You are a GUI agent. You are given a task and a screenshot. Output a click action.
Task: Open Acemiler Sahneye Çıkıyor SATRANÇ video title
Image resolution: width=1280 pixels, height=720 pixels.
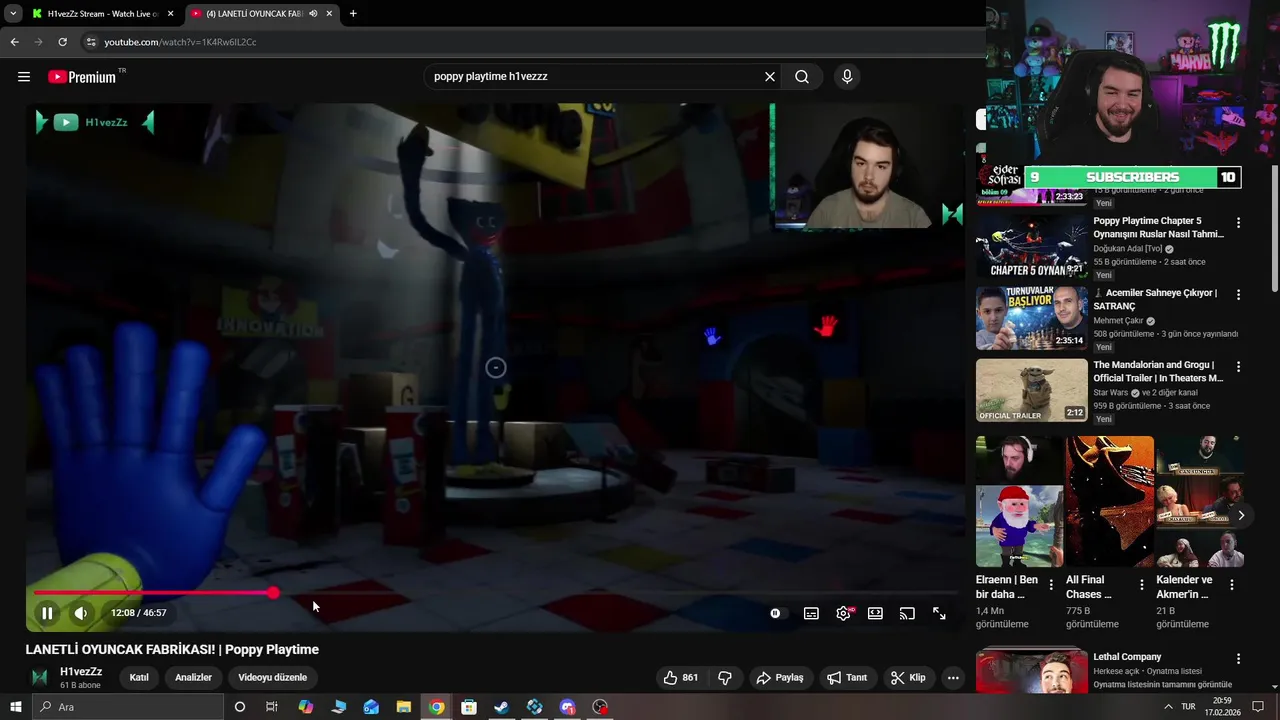pos(1155,299)
